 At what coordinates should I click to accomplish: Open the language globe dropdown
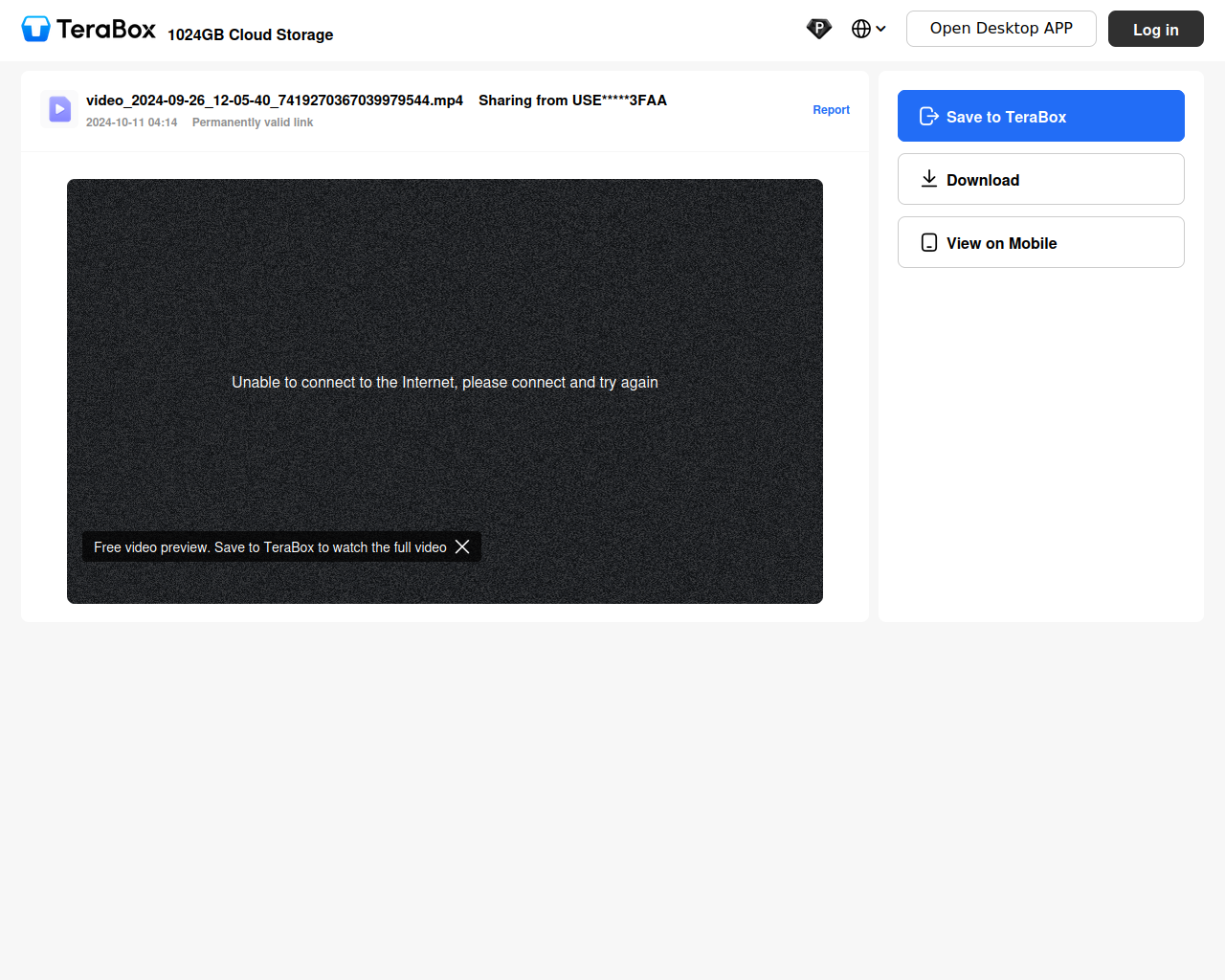point(868,29)
